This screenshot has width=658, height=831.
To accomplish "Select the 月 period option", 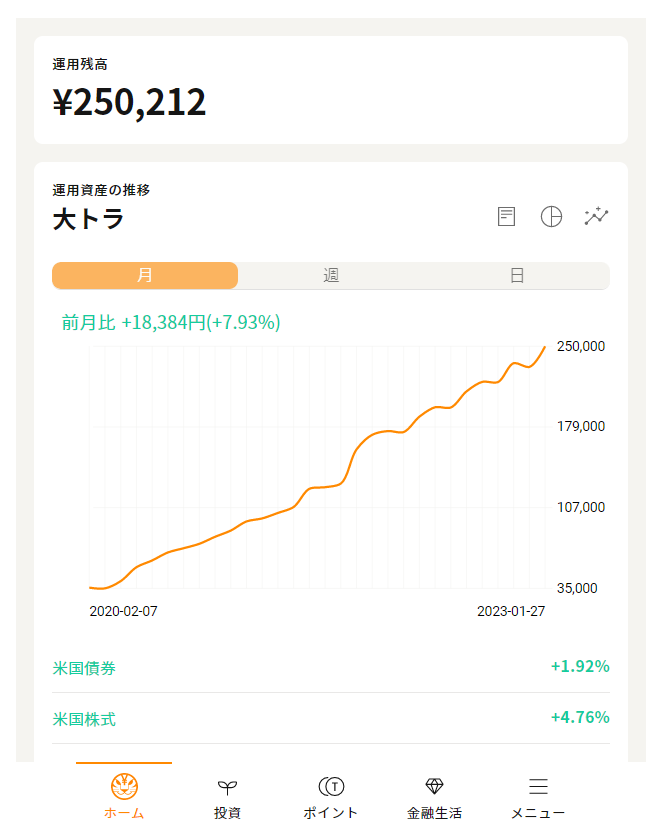I will pyautogui.click(x=144, y=275).
